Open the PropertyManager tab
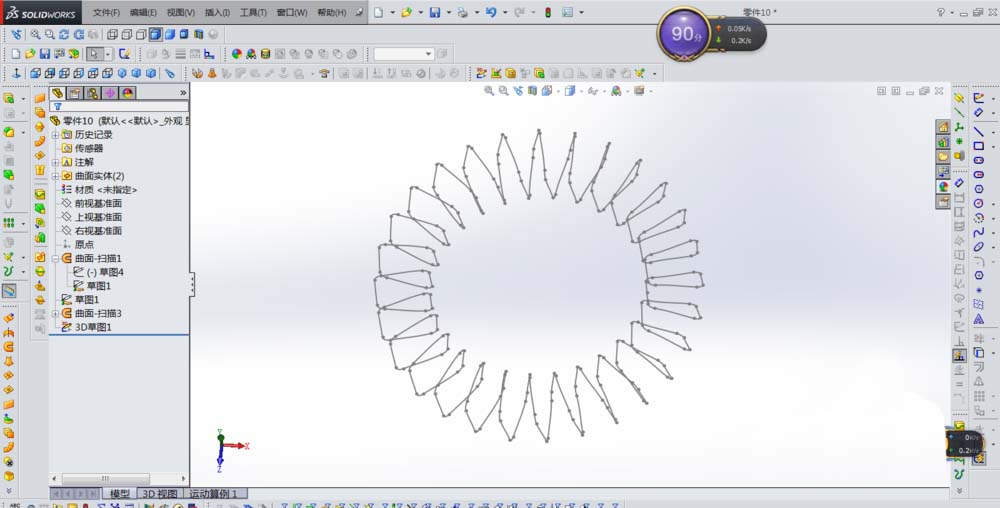The image size is (1000, 508). coord(75,93)
